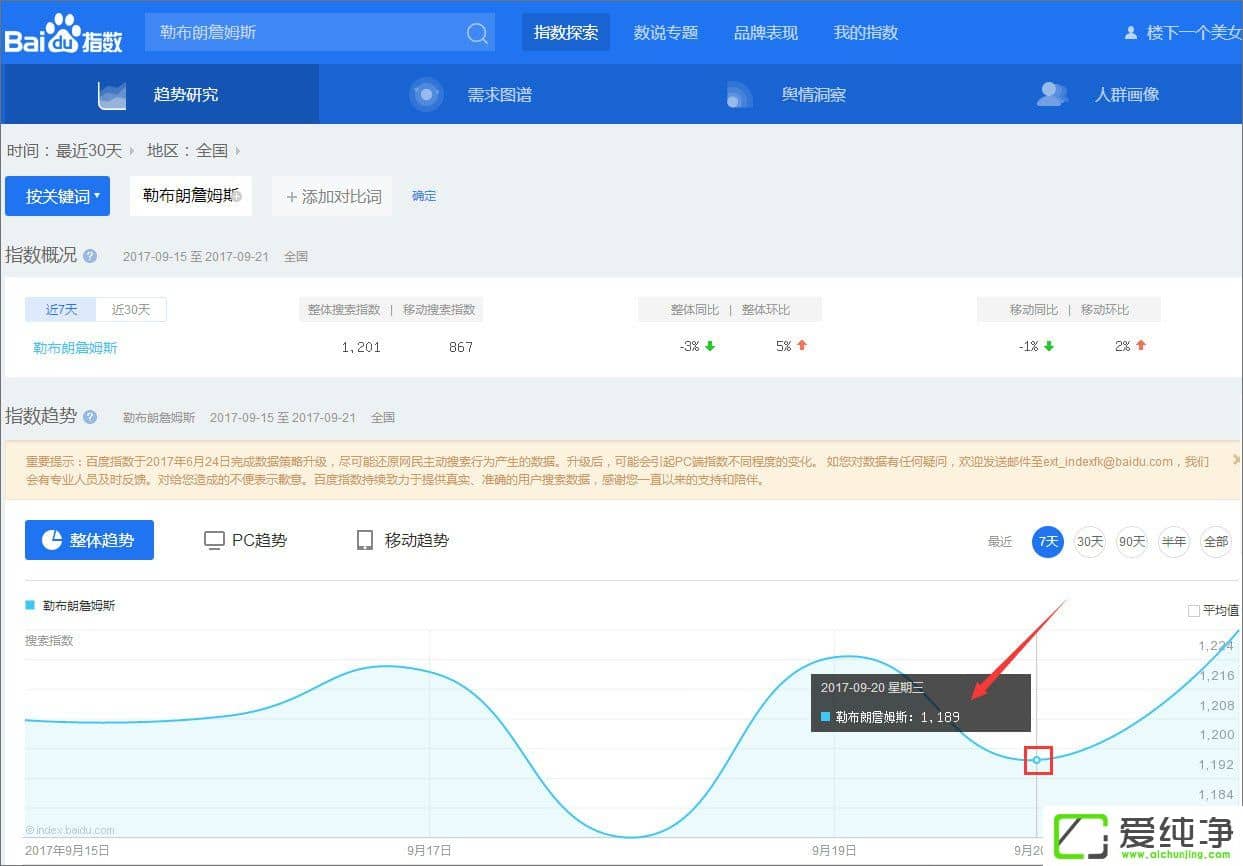1243x866 pixels.
Task: Toggle the 勒布朗詹姆斯 legend color square
Action: [30, 605]
